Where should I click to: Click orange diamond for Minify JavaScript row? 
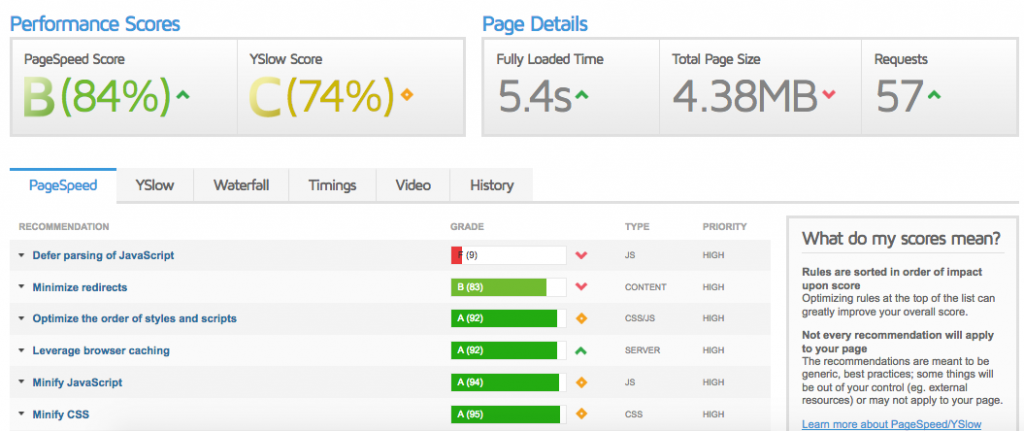pyautogui.click(x=581, y=382)
